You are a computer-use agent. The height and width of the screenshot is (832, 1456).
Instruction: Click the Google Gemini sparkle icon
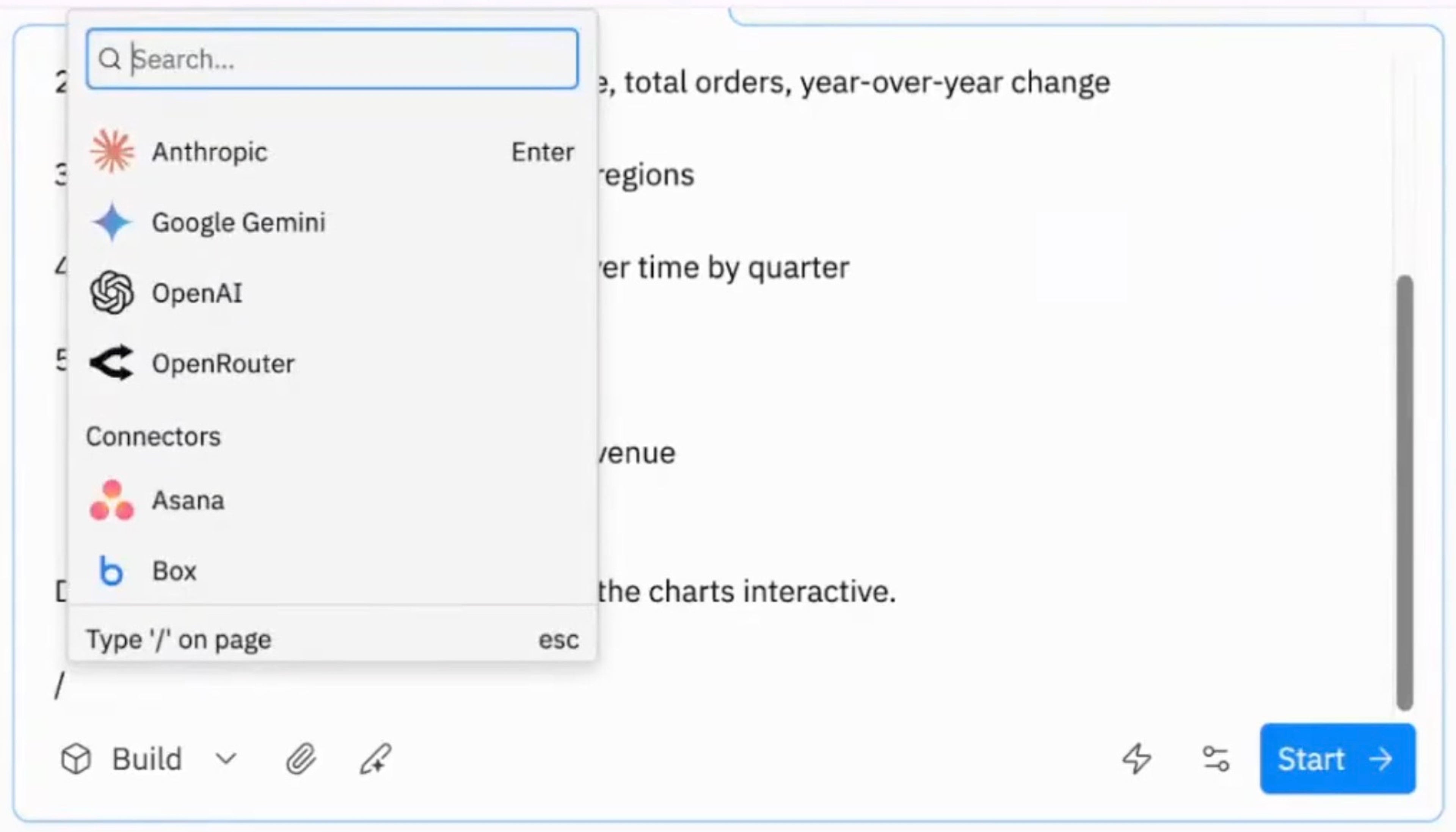point(112,222)
